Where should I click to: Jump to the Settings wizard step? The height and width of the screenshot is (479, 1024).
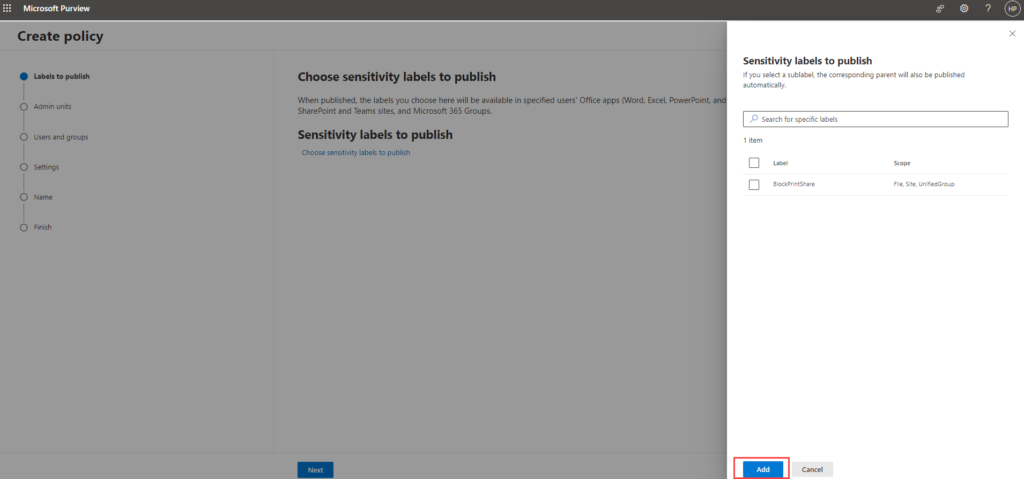point(46,167)
